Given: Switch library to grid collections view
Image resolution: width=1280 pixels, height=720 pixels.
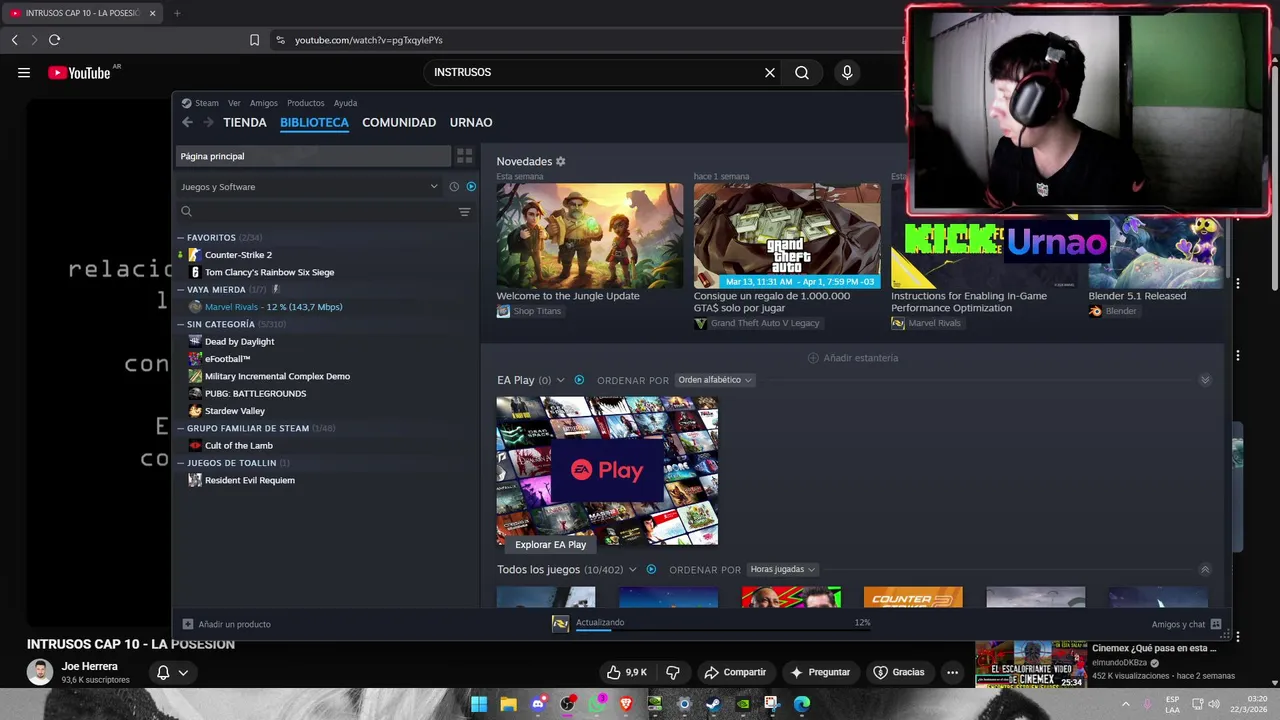Looking at the screenshot, I should pyautogui.click(x=464, y=156).
